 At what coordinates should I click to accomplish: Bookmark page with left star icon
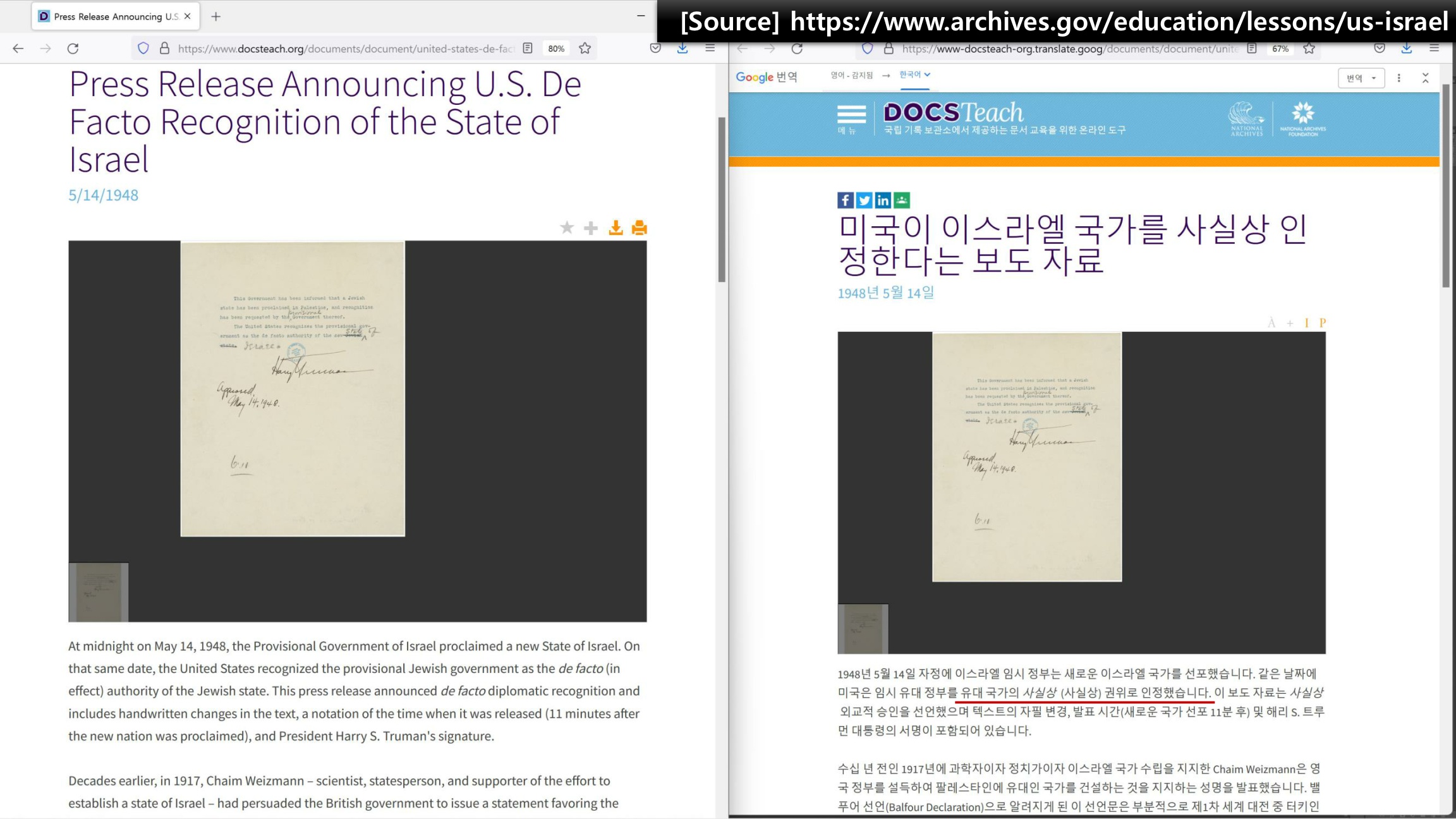click(585, 49)
